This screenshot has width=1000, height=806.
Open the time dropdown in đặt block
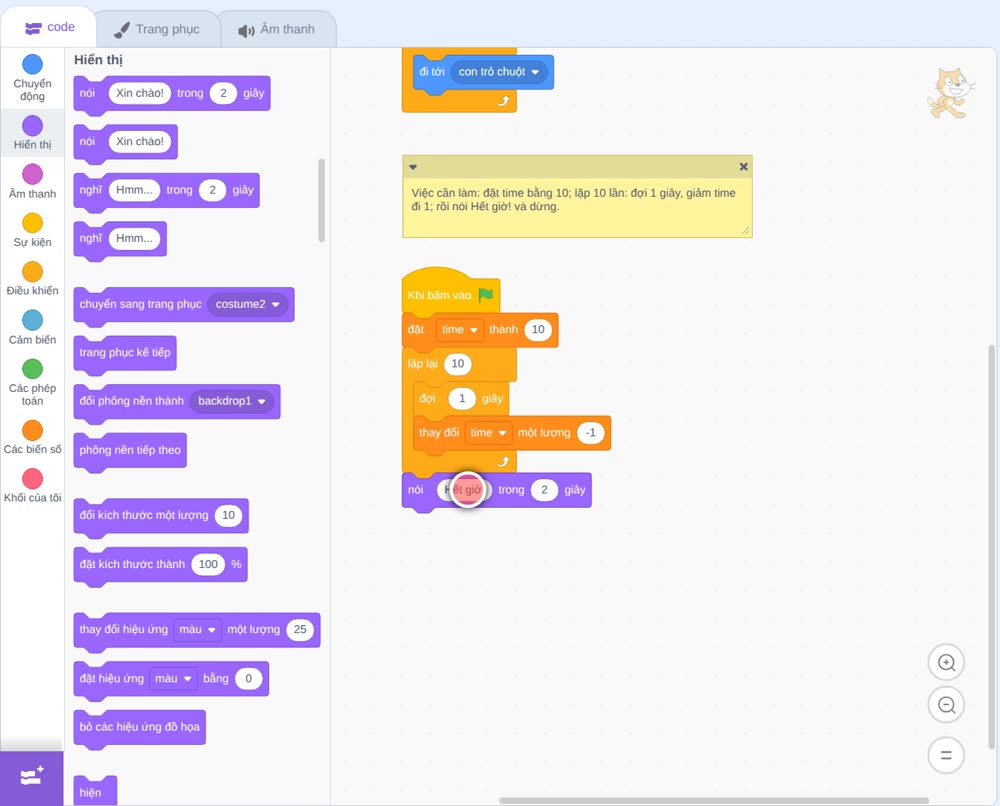coord(459,330)
